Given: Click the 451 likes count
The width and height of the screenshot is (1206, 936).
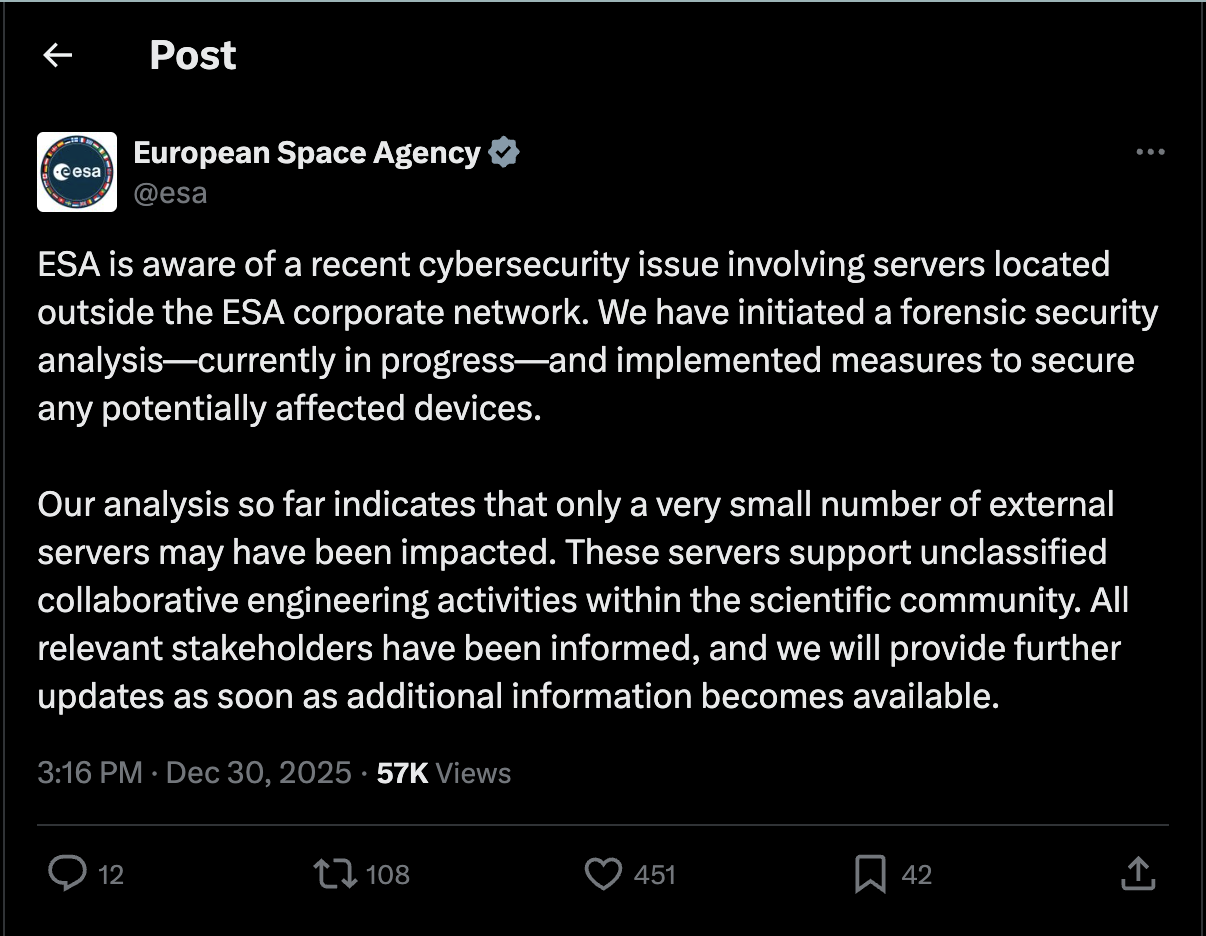Looking at the screenshot, I should (x=657, y=874).
